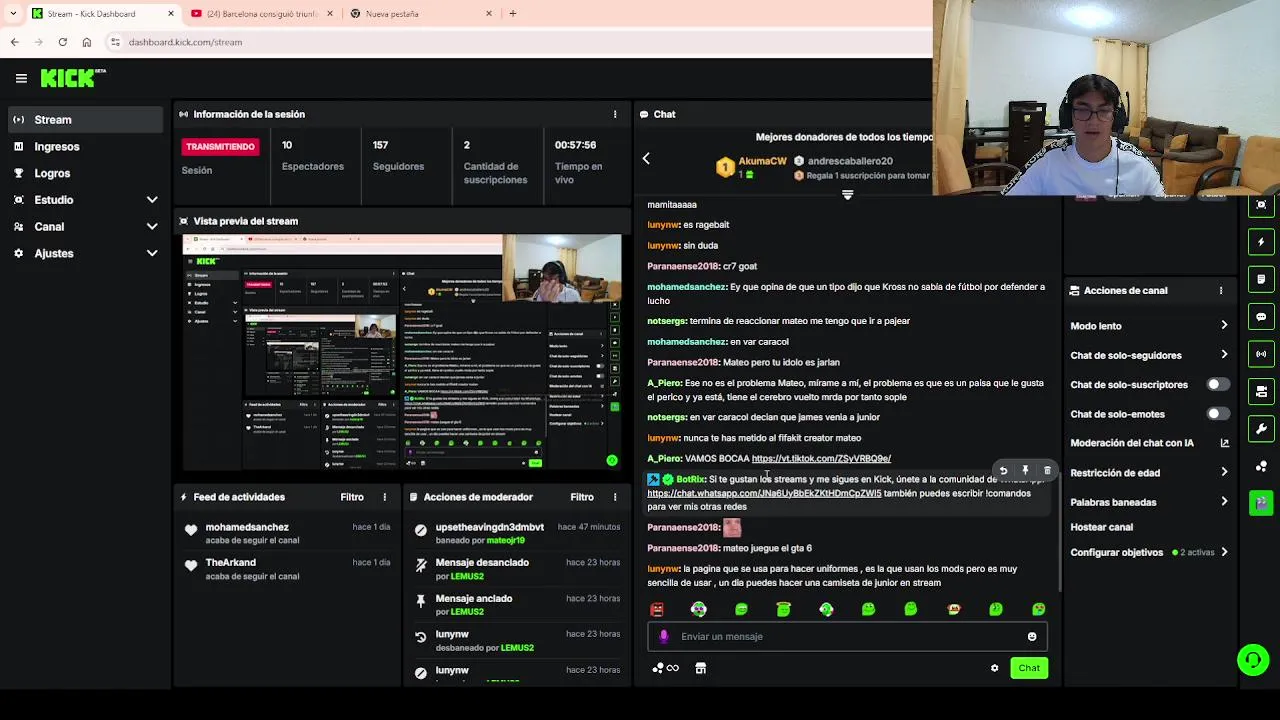Open mateojr19 banned user link
This screenshot has width=1280, height=720.
[505, 541]
